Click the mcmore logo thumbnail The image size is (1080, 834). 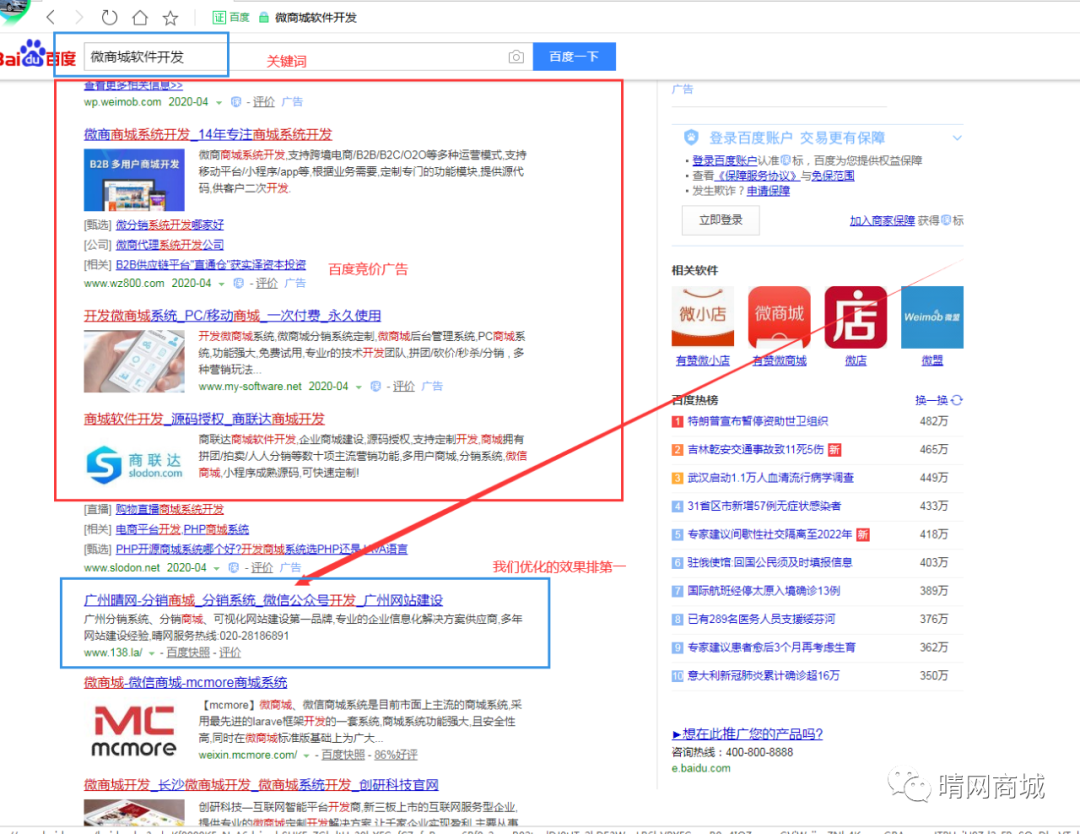[x=134, y=730]
